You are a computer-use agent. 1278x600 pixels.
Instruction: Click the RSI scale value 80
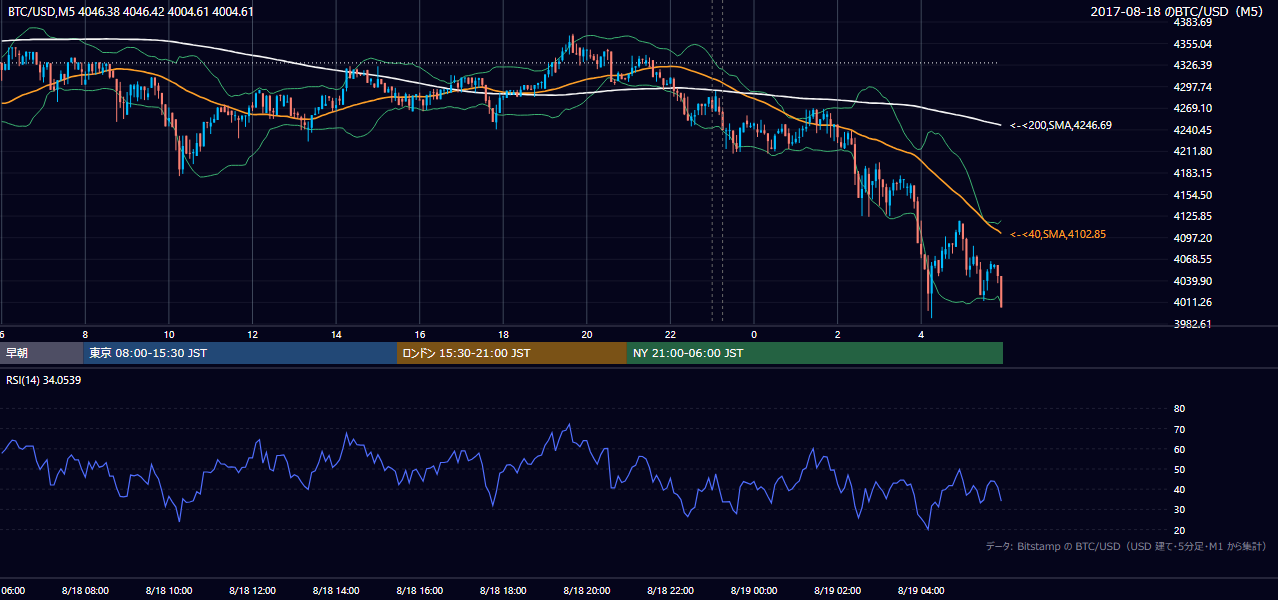pos(1179,409)
